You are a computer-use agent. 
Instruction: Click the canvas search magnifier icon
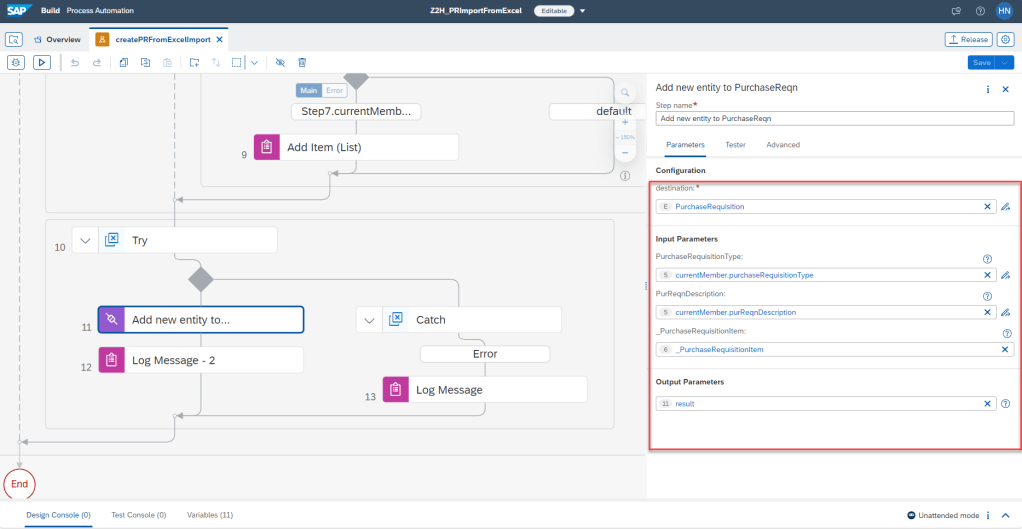(x=625, y=92)
